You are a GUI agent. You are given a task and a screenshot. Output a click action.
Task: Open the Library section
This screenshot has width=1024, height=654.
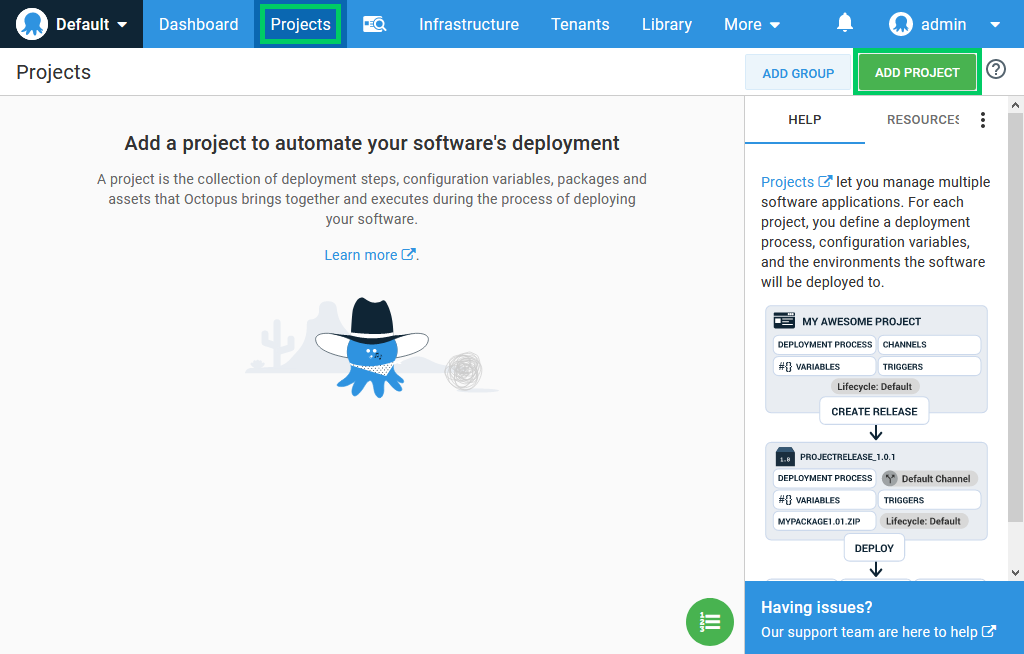667,24
